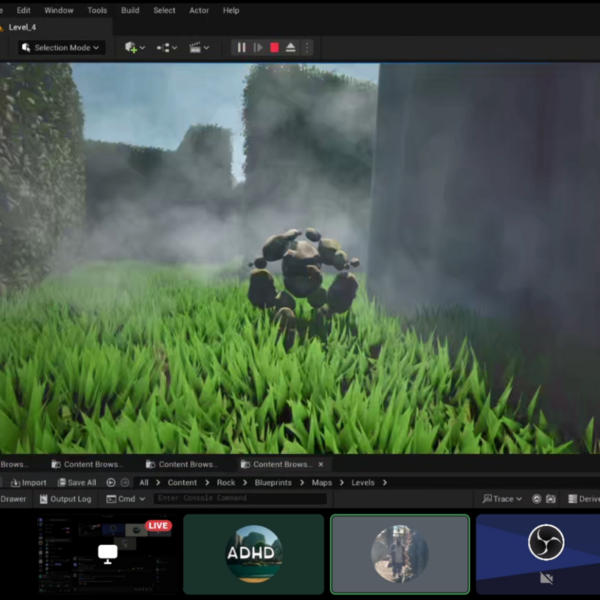Click the Import button
The width and height of the screenshot is (600, 600).
pyautogui.click(x=29, y=483)
